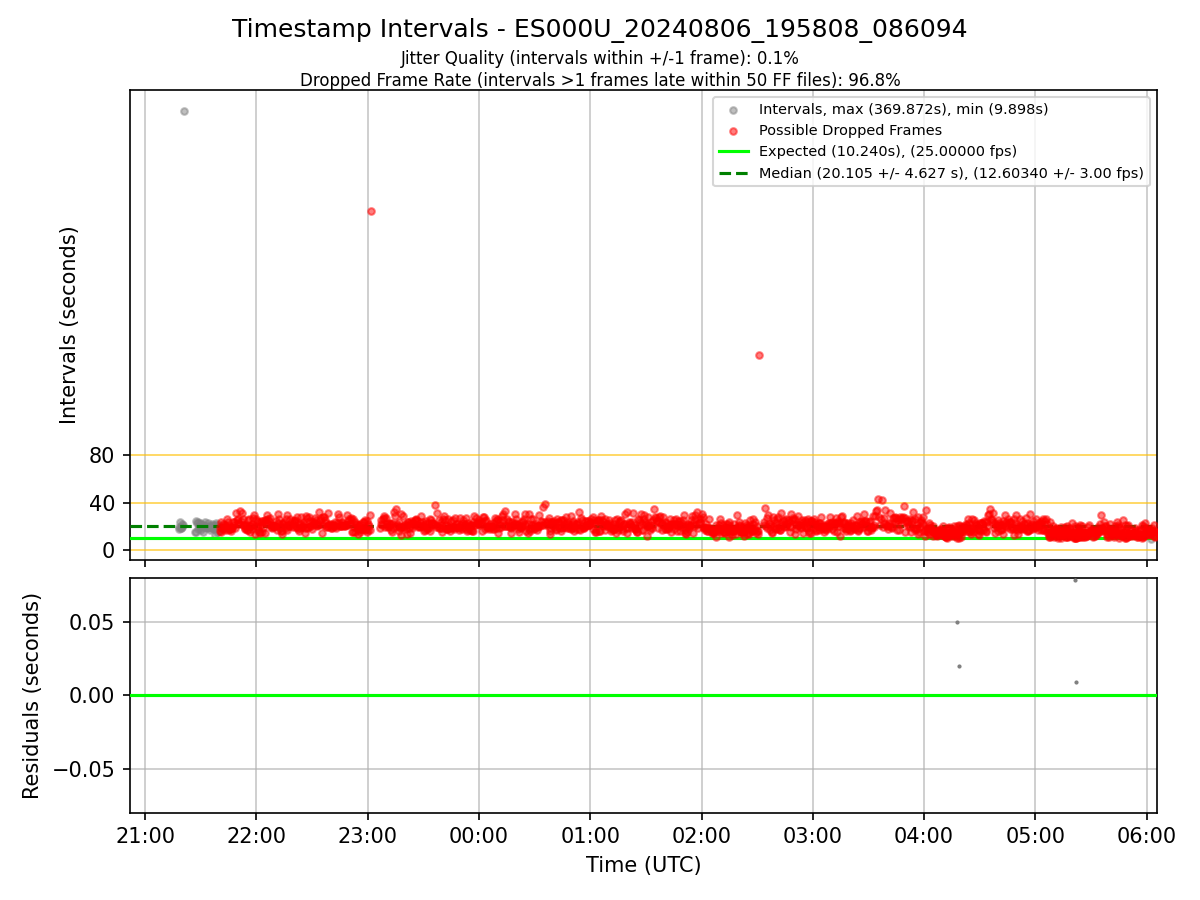Click the residuals tick label "0.00"
This screenshot has width=1200, height=900.
coord(94,695)
